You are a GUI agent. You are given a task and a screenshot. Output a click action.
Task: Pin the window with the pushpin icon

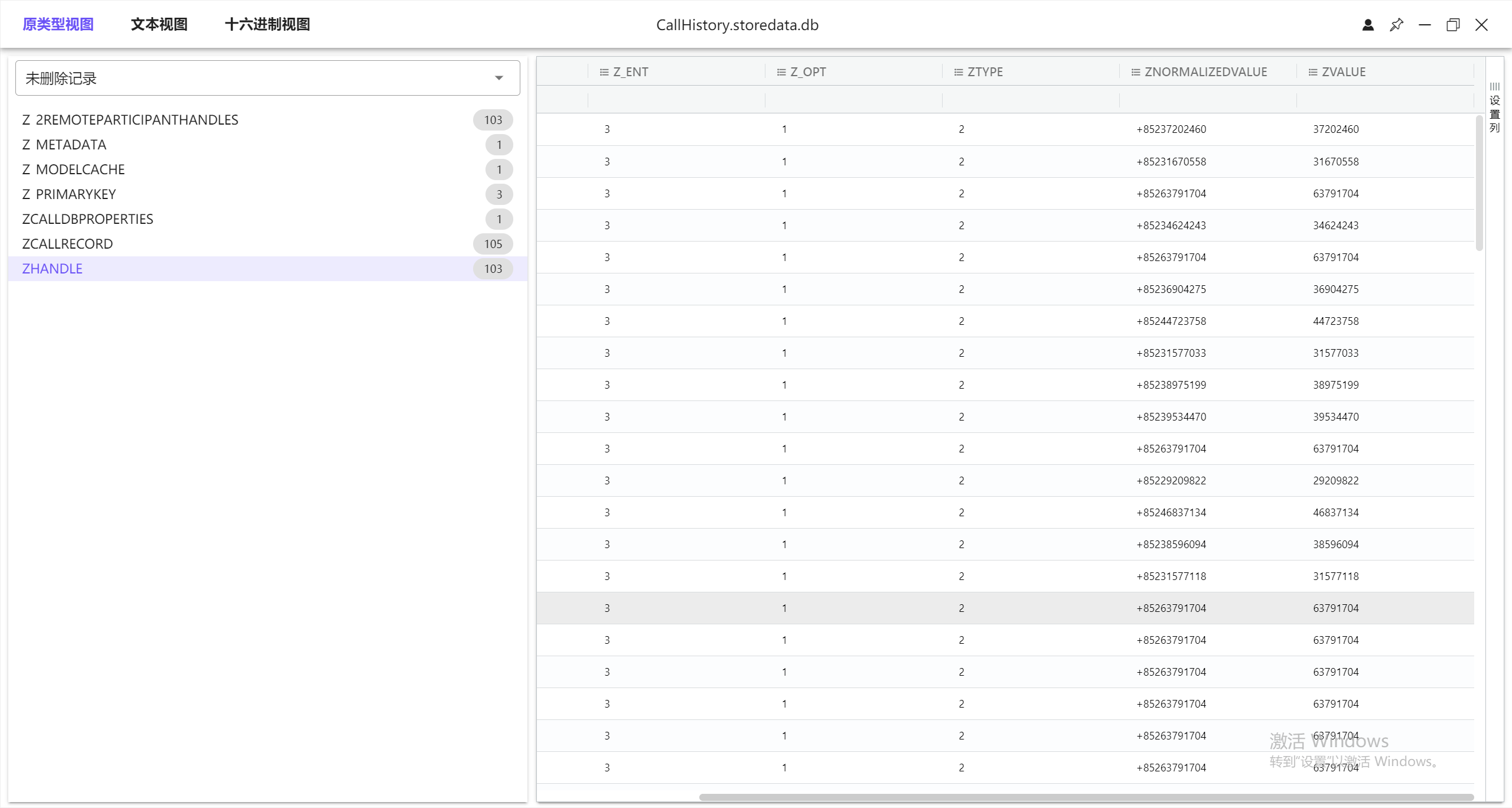(x=1396, y=25)
